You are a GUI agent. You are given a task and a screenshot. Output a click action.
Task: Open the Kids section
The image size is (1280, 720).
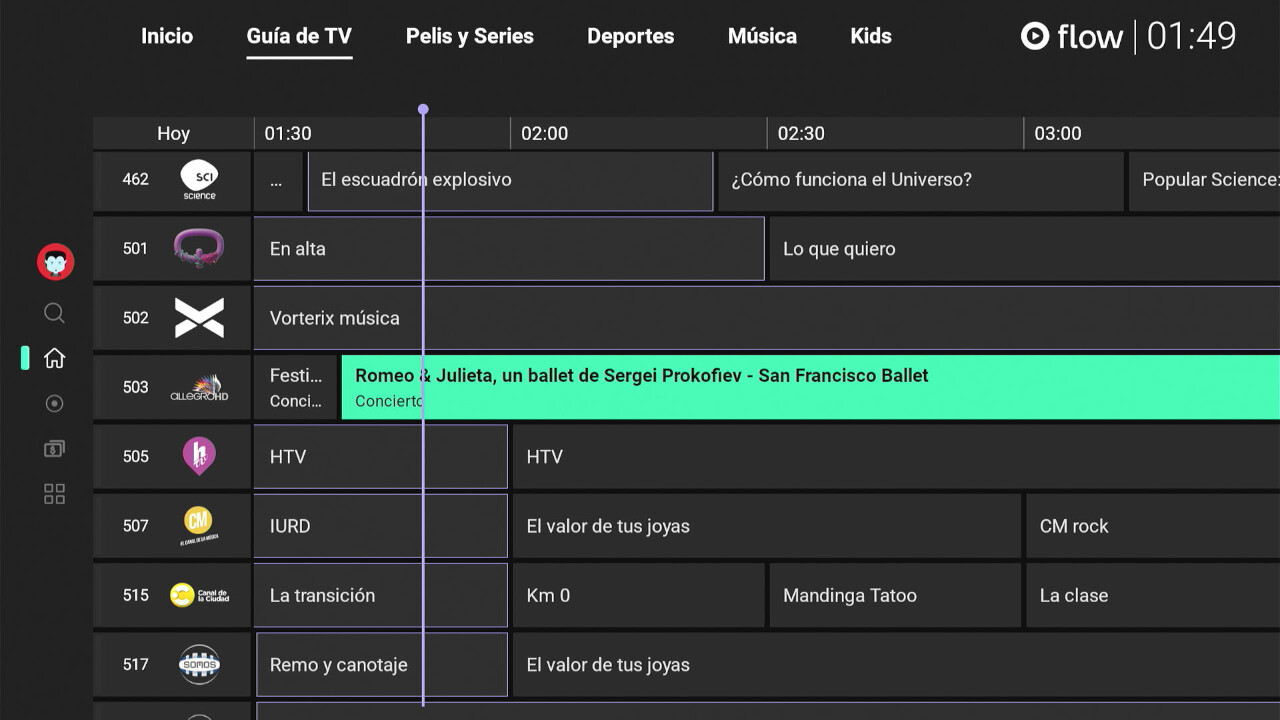(871, 36)
